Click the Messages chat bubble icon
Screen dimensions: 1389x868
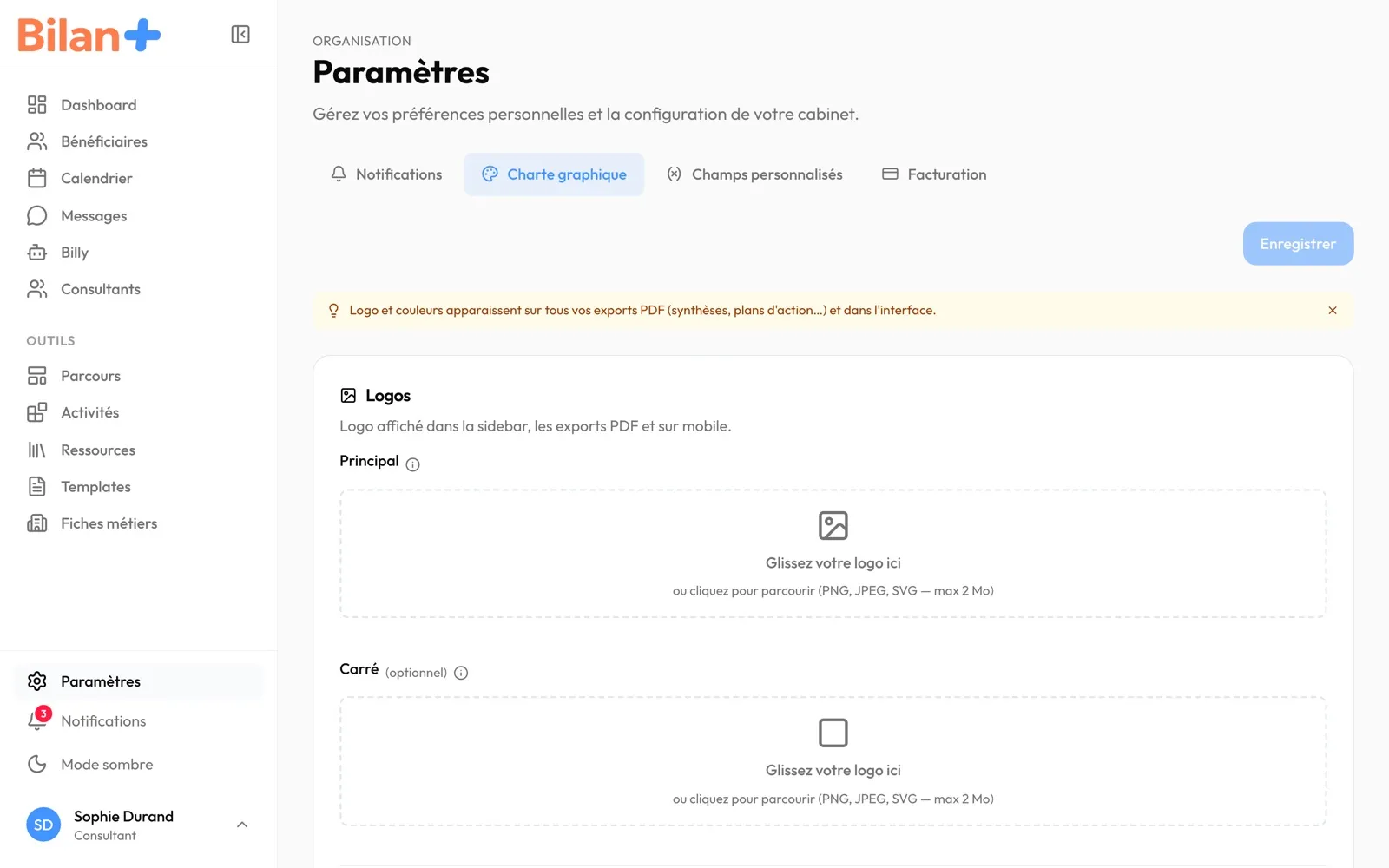coord(36,215)
